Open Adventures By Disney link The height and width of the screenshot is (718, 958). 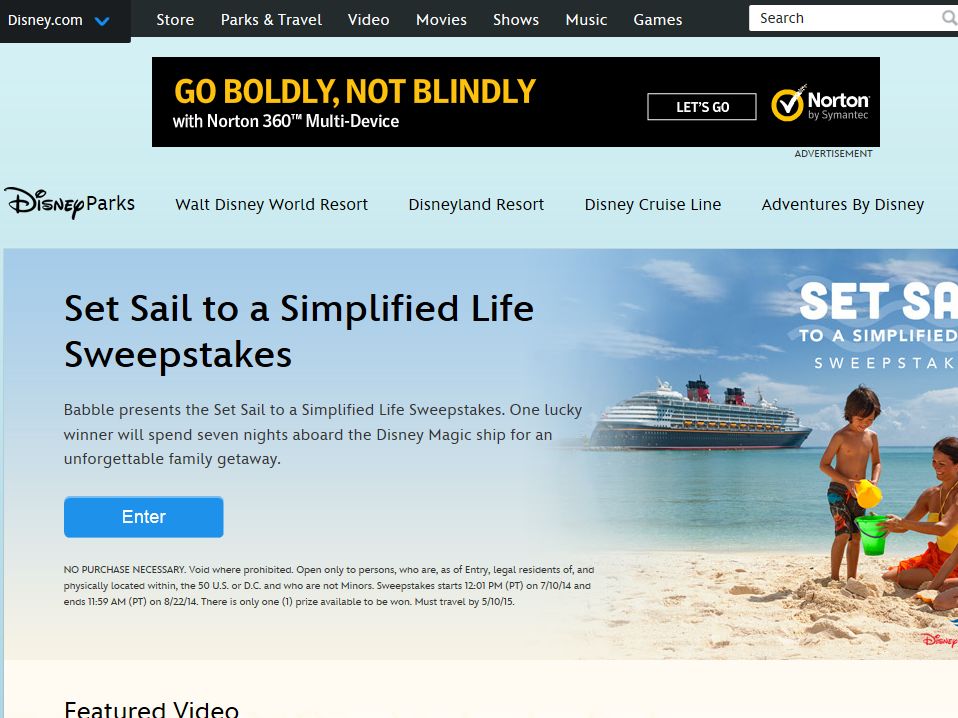pyautogui.click(x=843, y=204)
